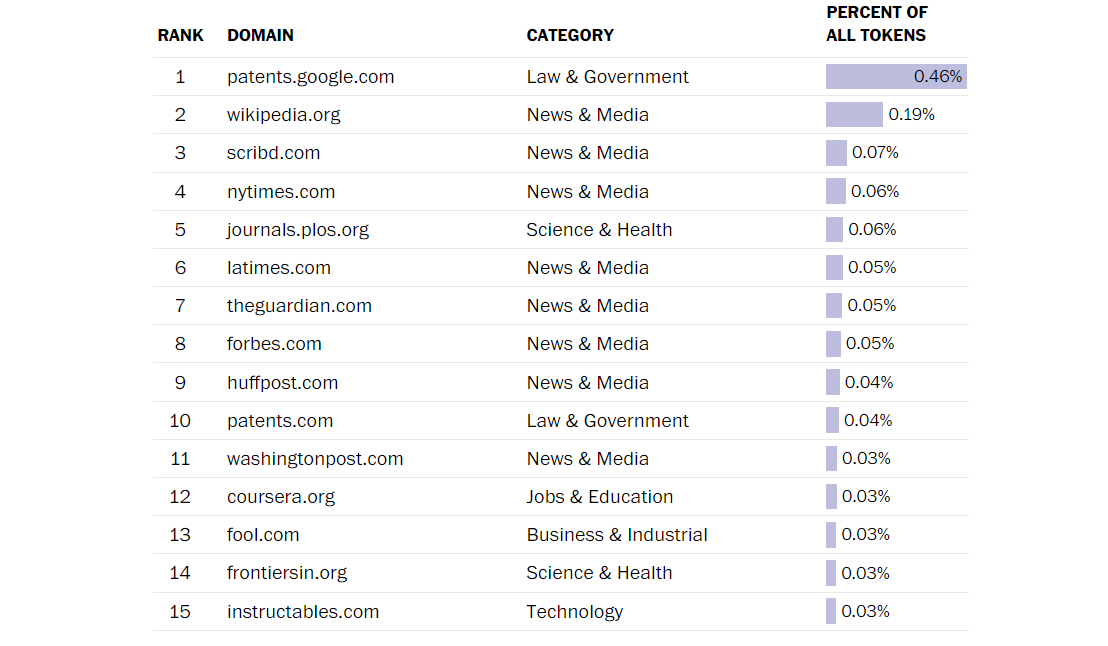Viewport: 1108px width, 646px height.
Task: Select the theguardian.com row
Action: [x=560, y=305]
